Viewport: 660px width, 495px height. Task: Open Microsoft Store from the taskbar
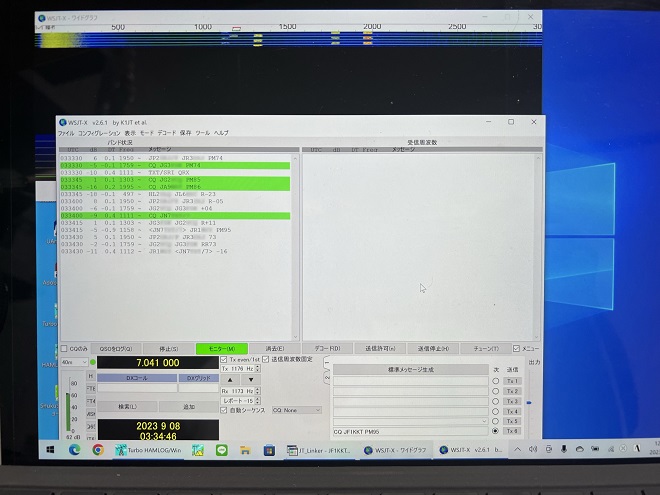click(269, 450)
